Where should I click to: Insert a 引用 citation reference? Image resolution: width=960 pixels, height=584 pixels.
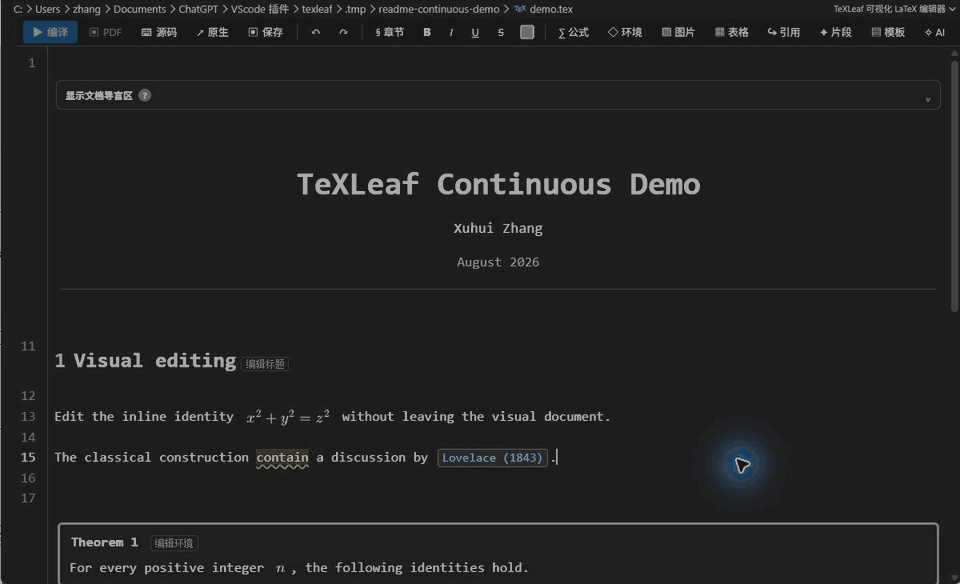click(x=784, y=32)
